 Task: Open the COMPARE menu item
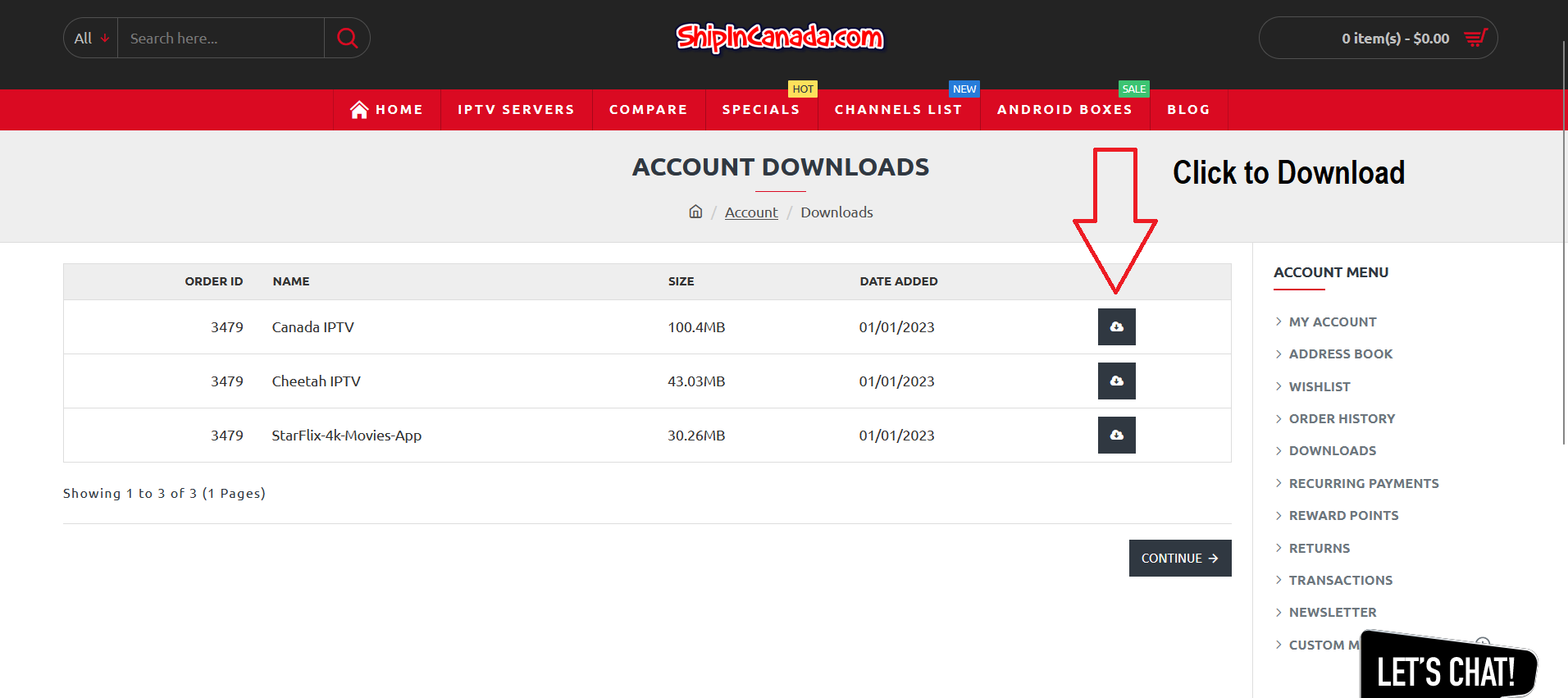648,110
